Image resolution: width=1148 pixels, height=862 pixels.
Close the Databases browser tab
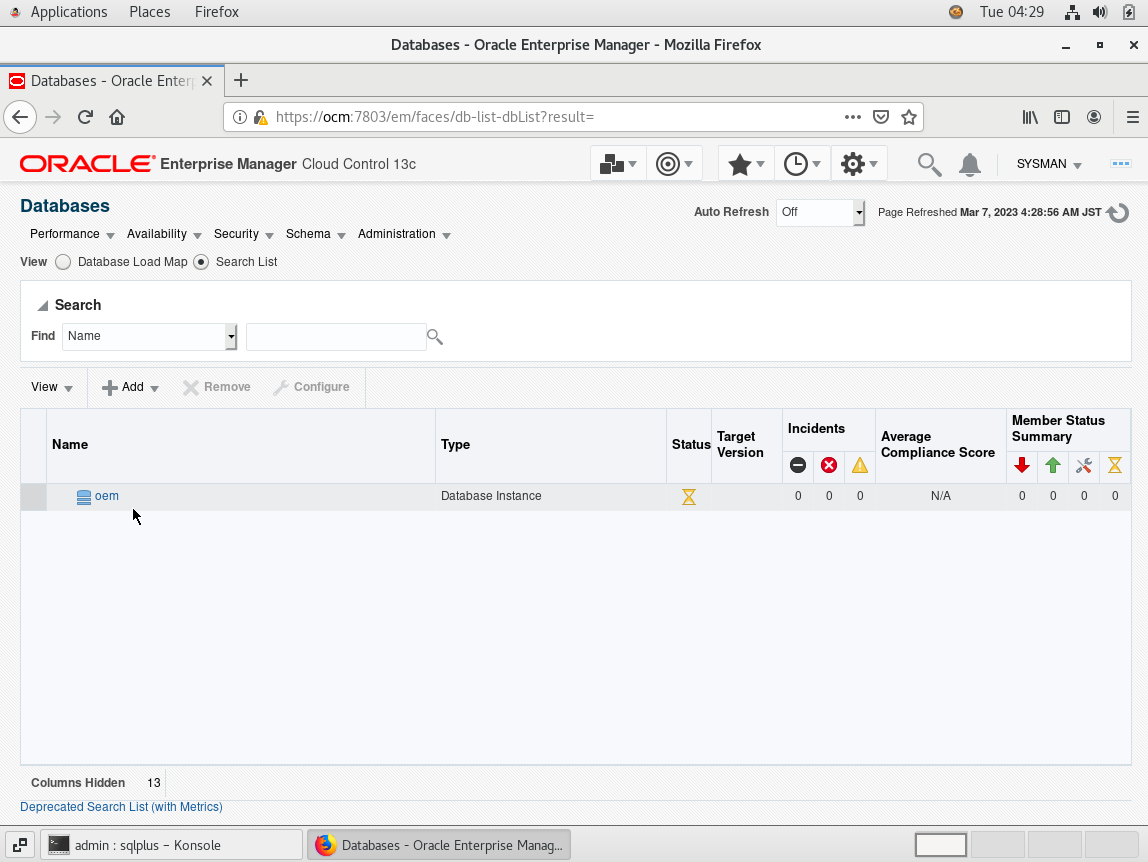tap(207, 81)
